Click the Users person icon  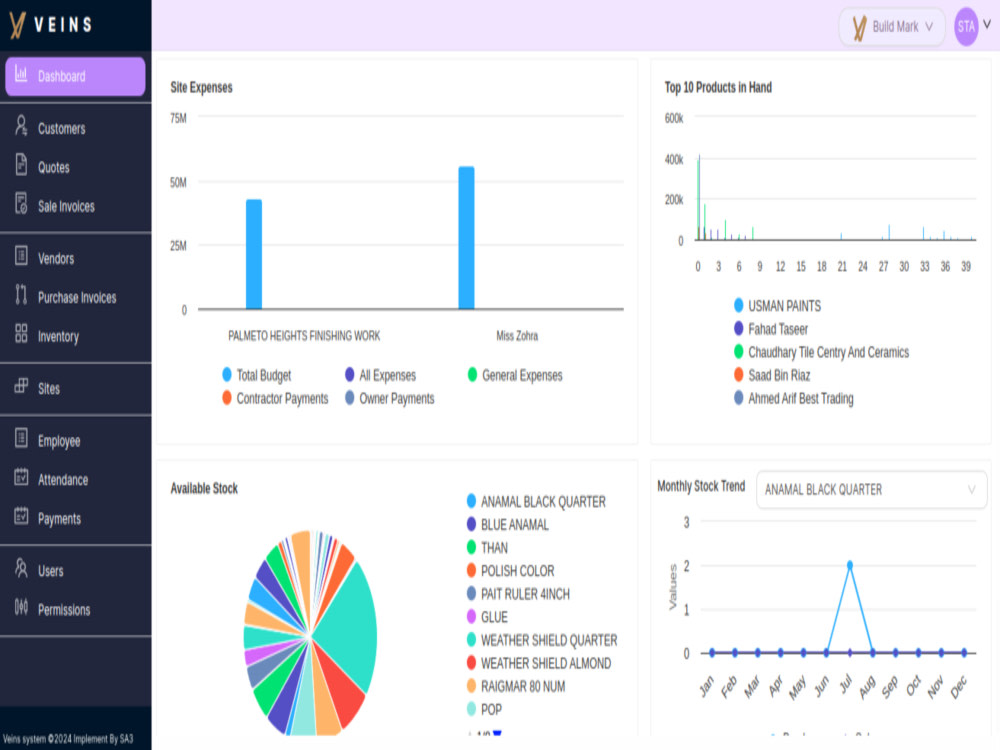tap(21, 568)
